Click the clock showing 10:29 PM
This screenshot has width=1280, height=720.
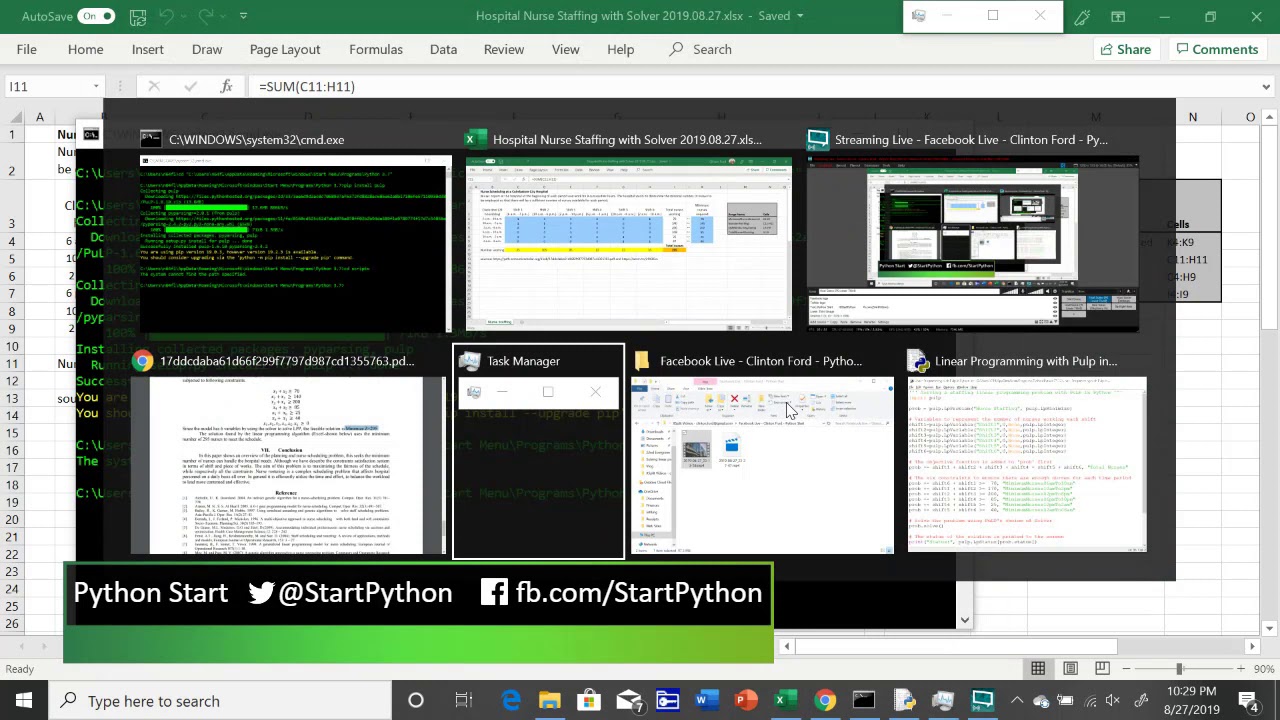[1189, 691]
